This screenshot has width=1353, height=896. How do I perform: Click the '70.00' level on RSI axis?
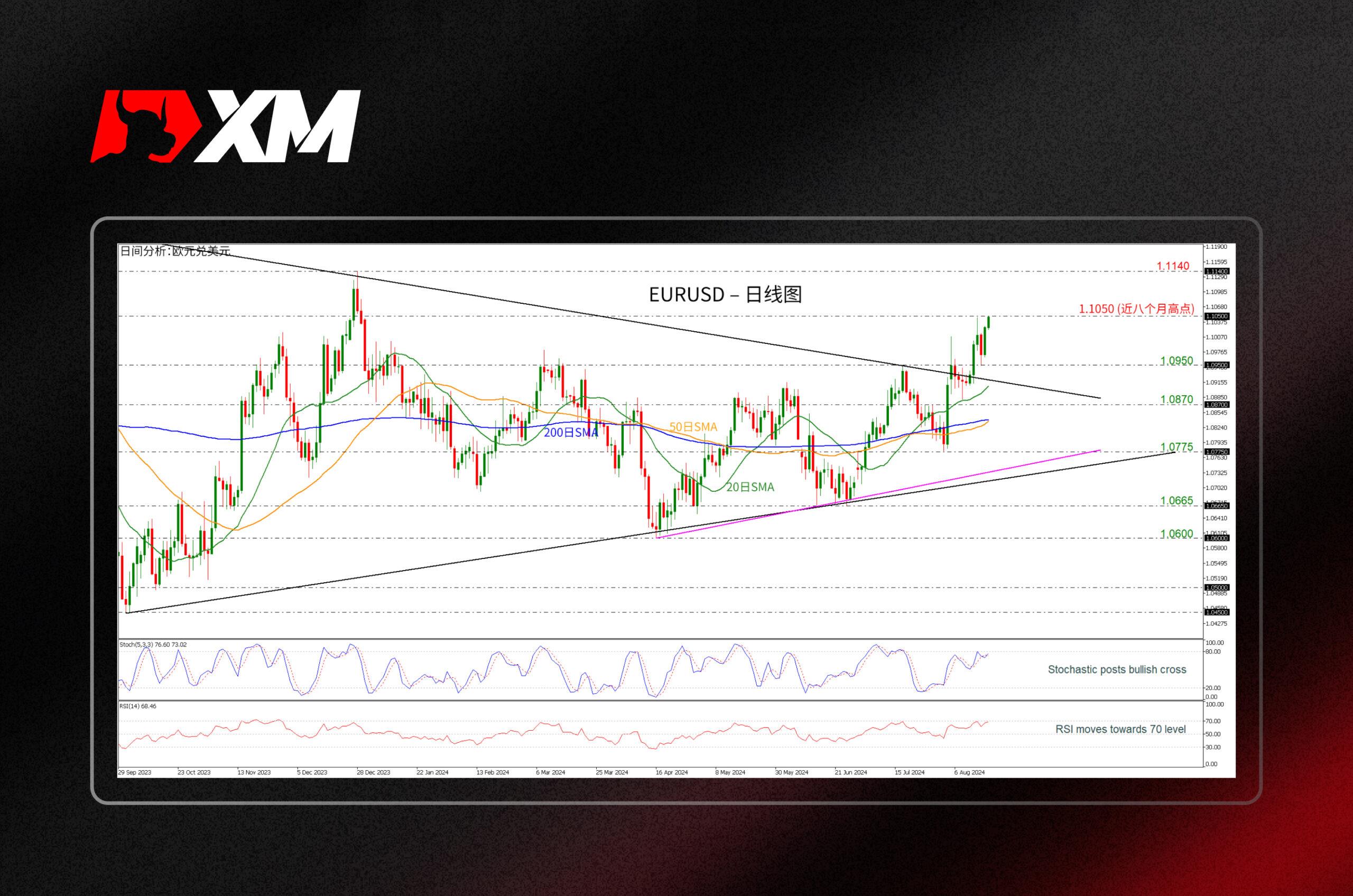point(1212,721)
